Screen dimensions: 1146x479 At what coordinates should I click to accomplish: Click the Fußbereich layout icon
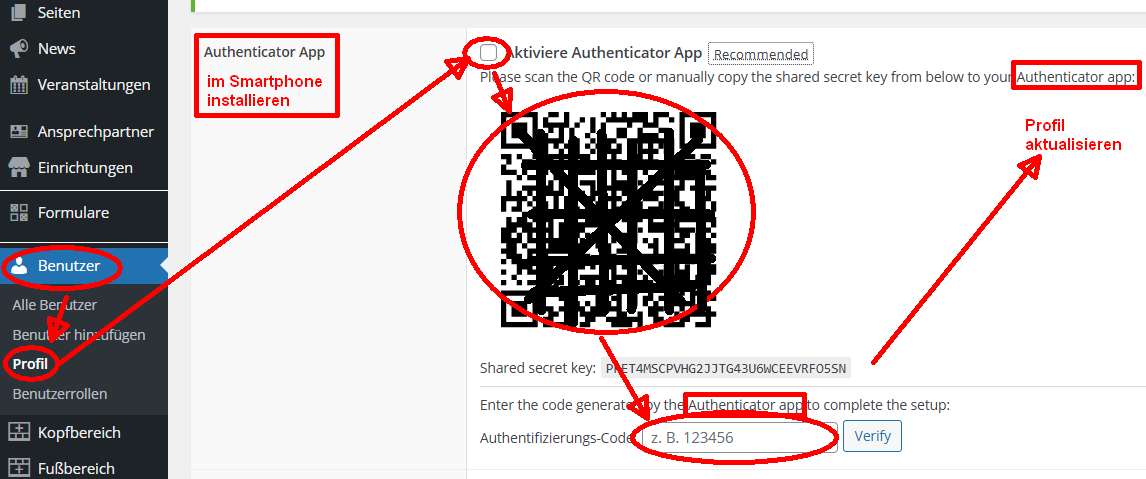tap(19, 468)
